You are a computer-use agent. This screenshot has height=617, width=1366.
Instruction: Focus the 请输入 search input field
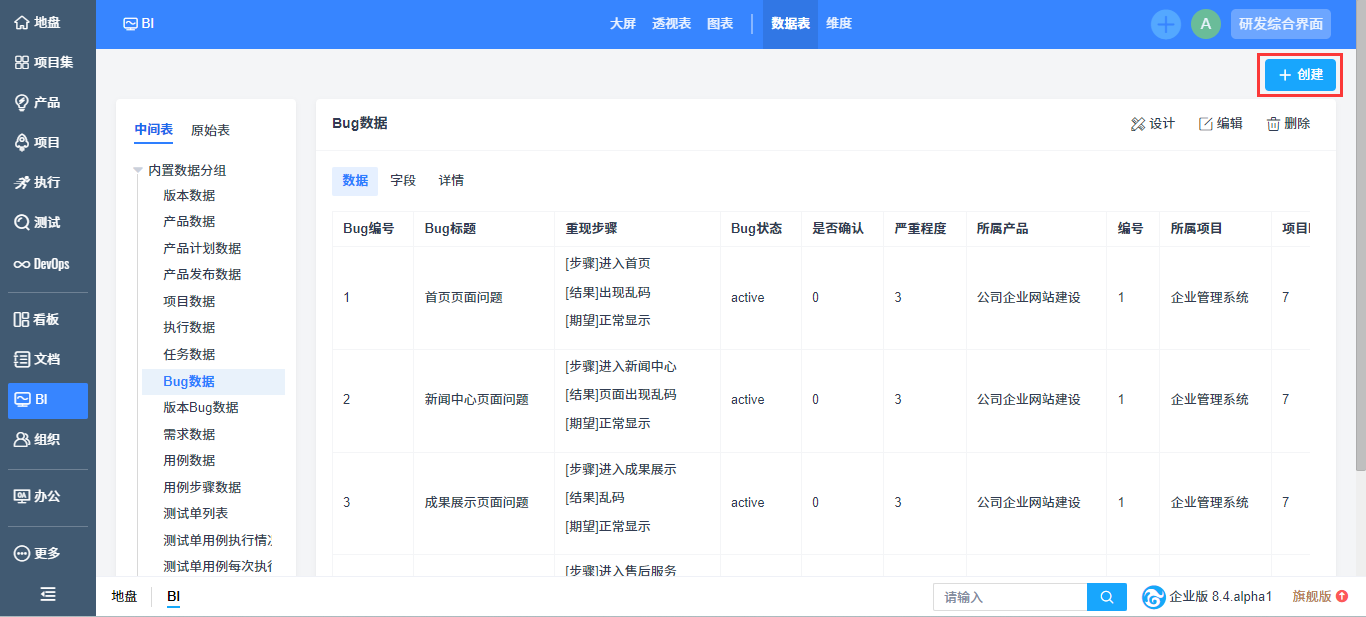coord(1010,597)
